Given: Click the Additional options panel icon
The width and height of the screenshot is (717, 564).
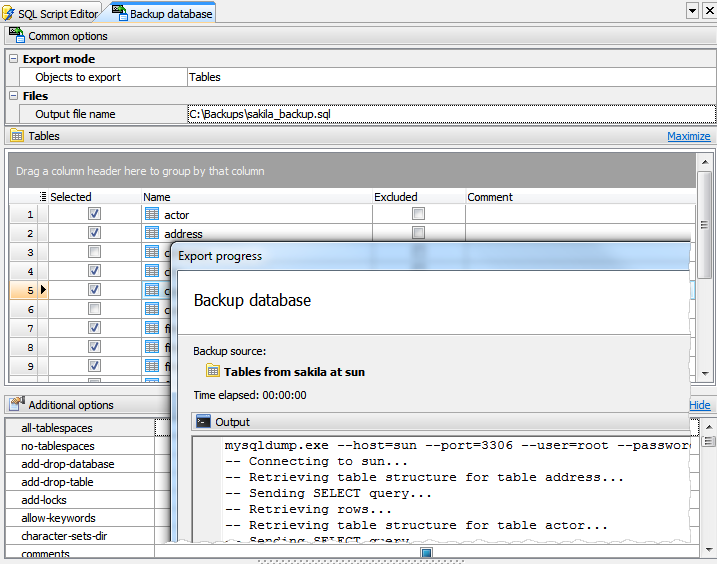Looking at the screenshot, I should pyautogui.click(x=17, y=405).
